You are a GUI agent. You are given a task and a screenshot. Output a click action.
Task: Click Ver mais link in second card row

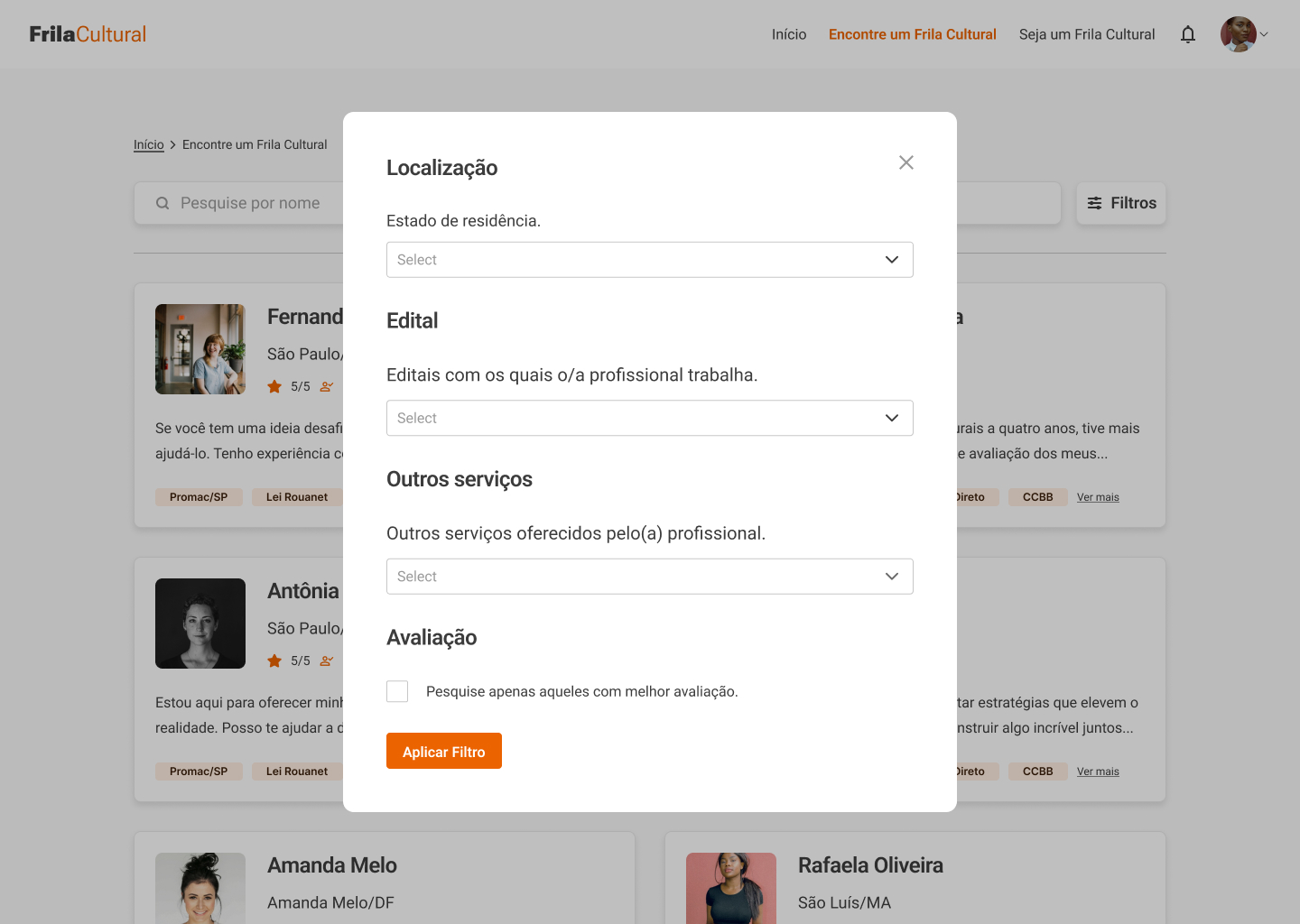click(1098, 772)
